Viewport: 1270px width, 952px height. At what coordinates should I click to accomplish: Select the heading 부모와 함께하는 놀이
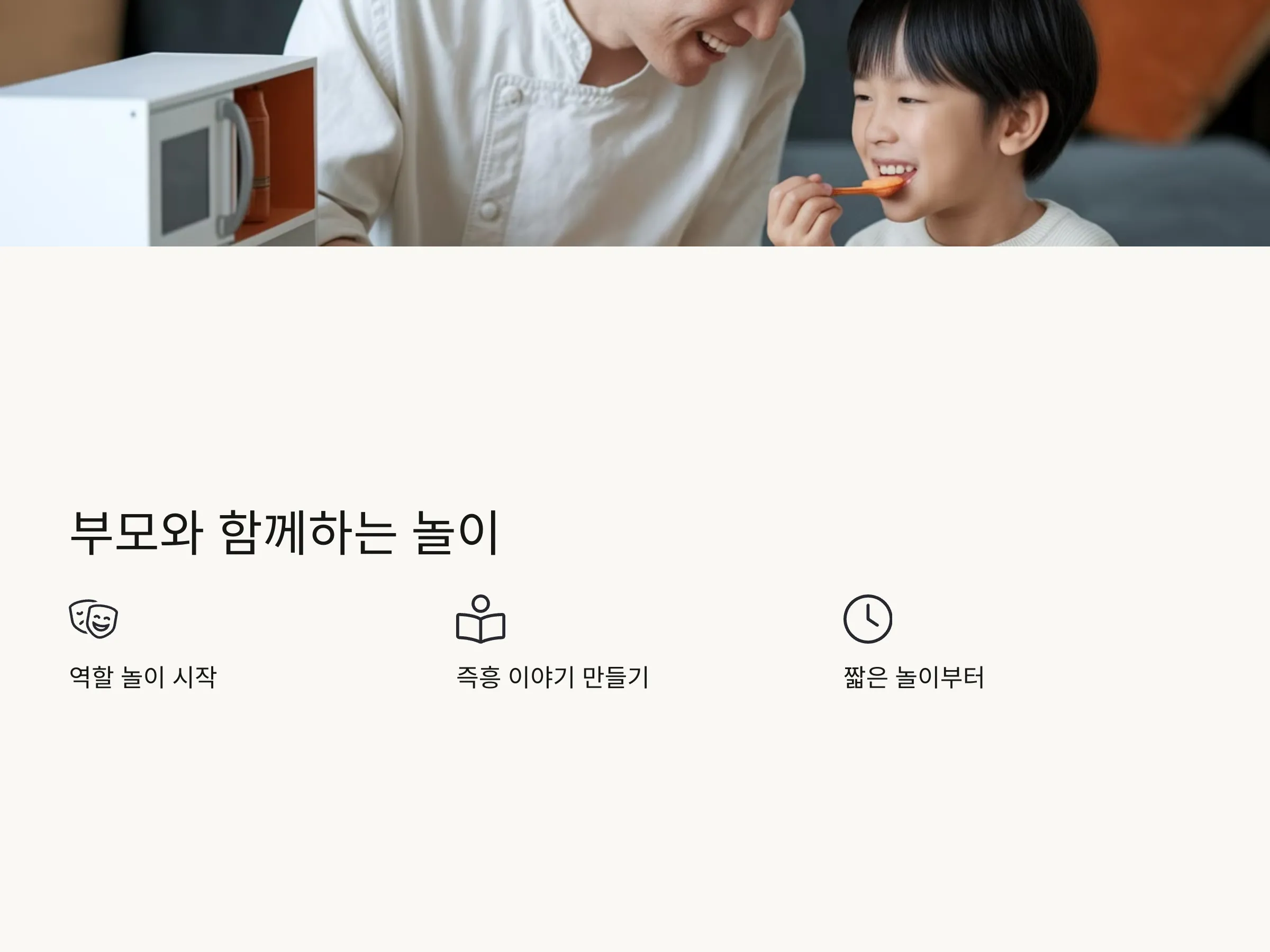(x=284, y=533)
